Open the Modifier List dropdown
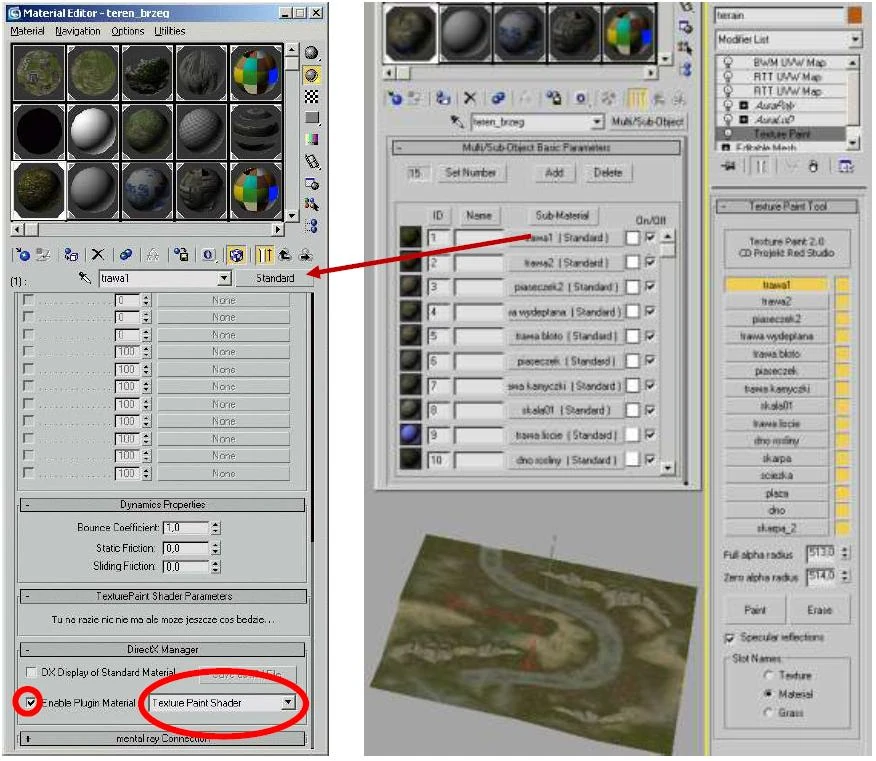This screenshot has width=876, height=761. click(855, 39)
